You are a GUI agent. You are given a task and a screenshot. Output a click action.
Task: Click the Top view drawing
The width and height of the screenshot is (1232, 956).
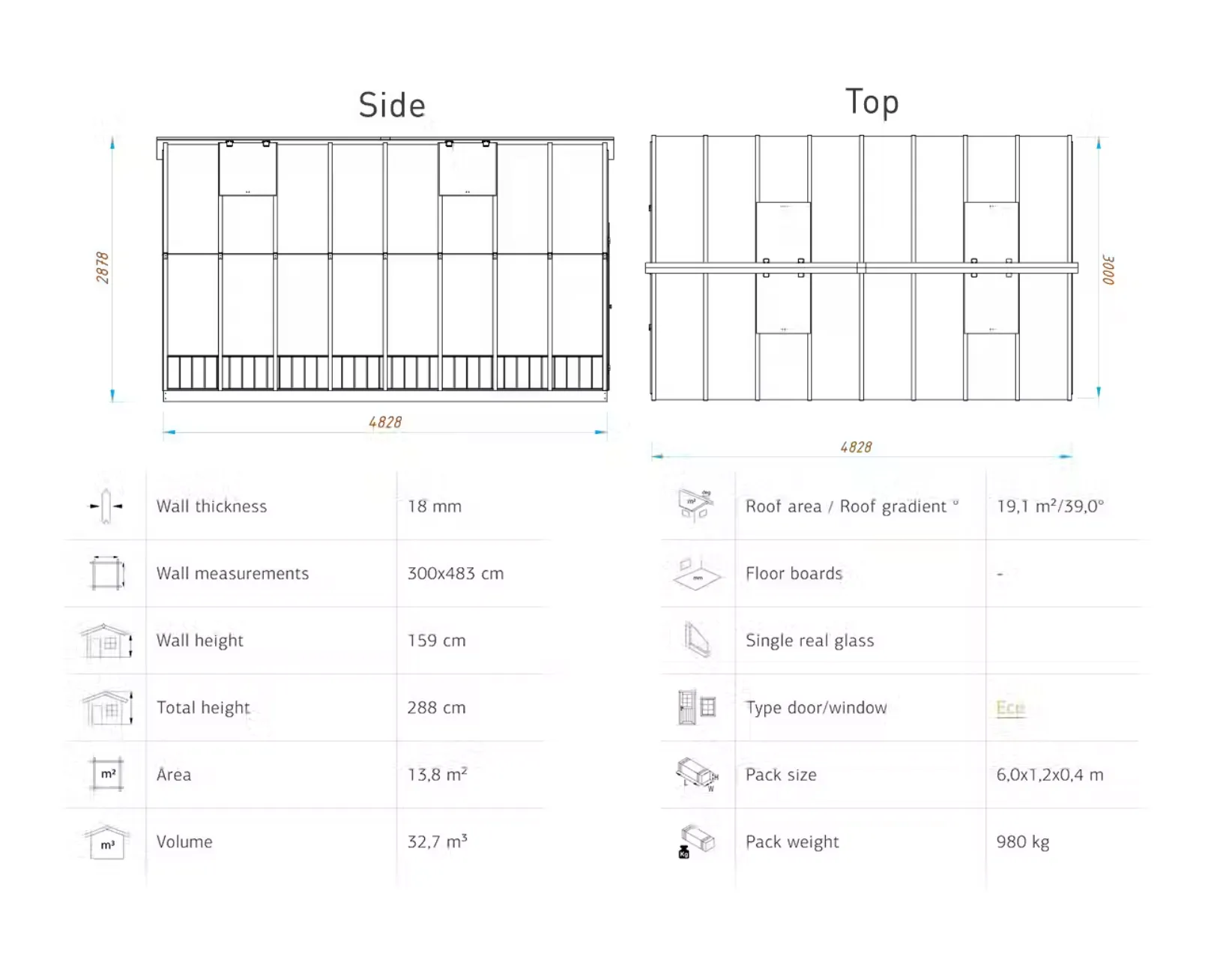click(862, 268)
